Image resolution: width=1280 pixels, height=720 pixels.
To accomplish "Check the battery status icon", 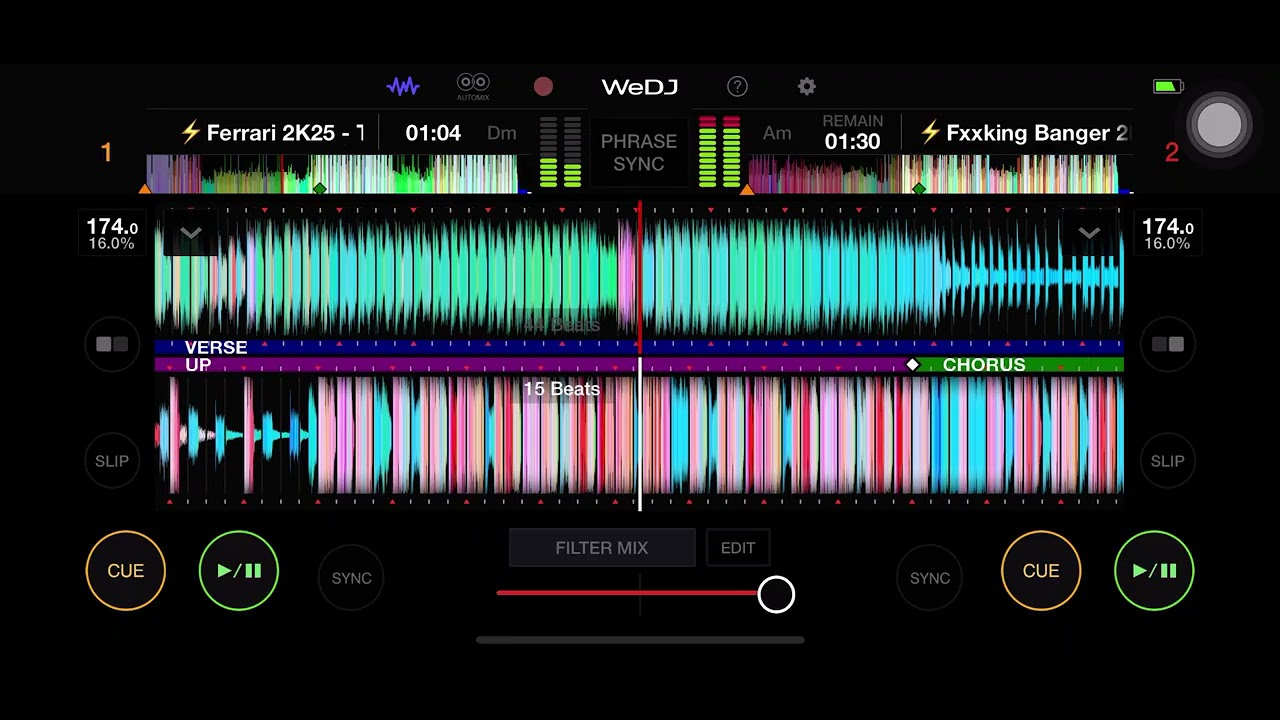I will [x=1168, y=87].
